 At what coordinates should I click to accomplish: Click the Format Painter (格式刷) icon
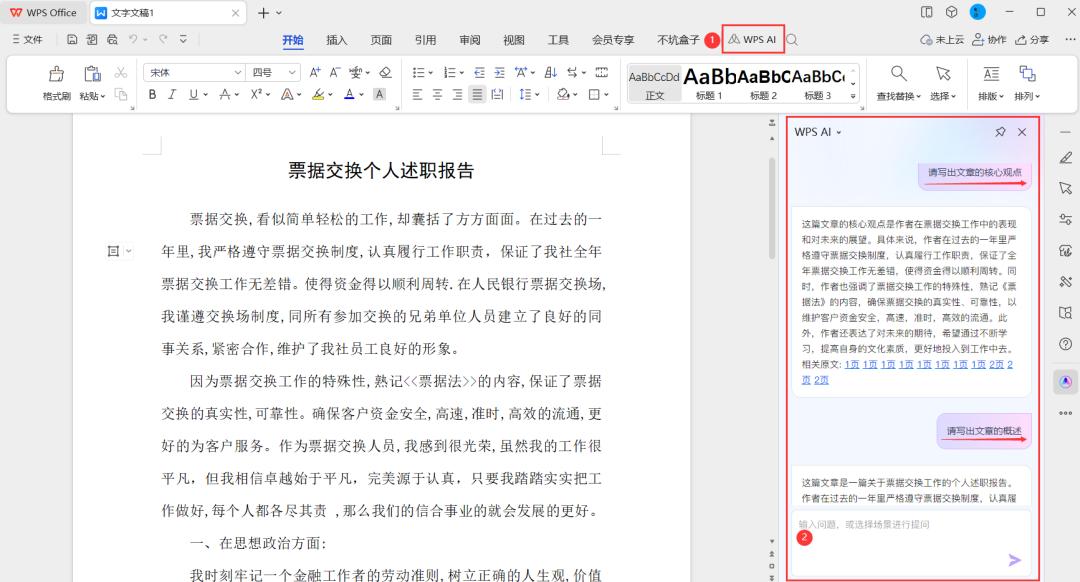(x=56, y=74)
